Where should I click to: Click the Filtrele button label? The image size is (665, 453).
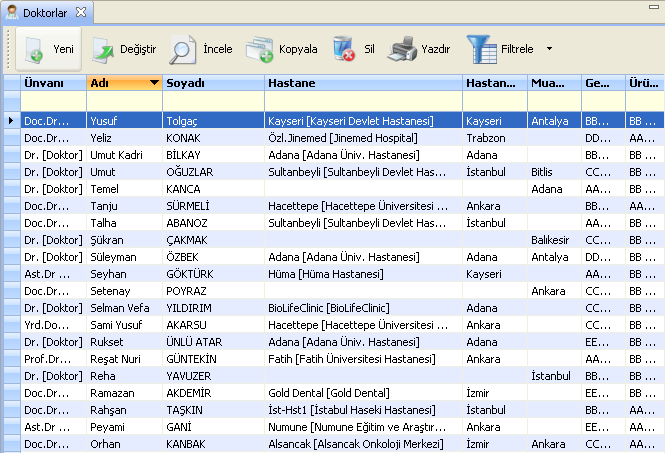pos(517,49)
